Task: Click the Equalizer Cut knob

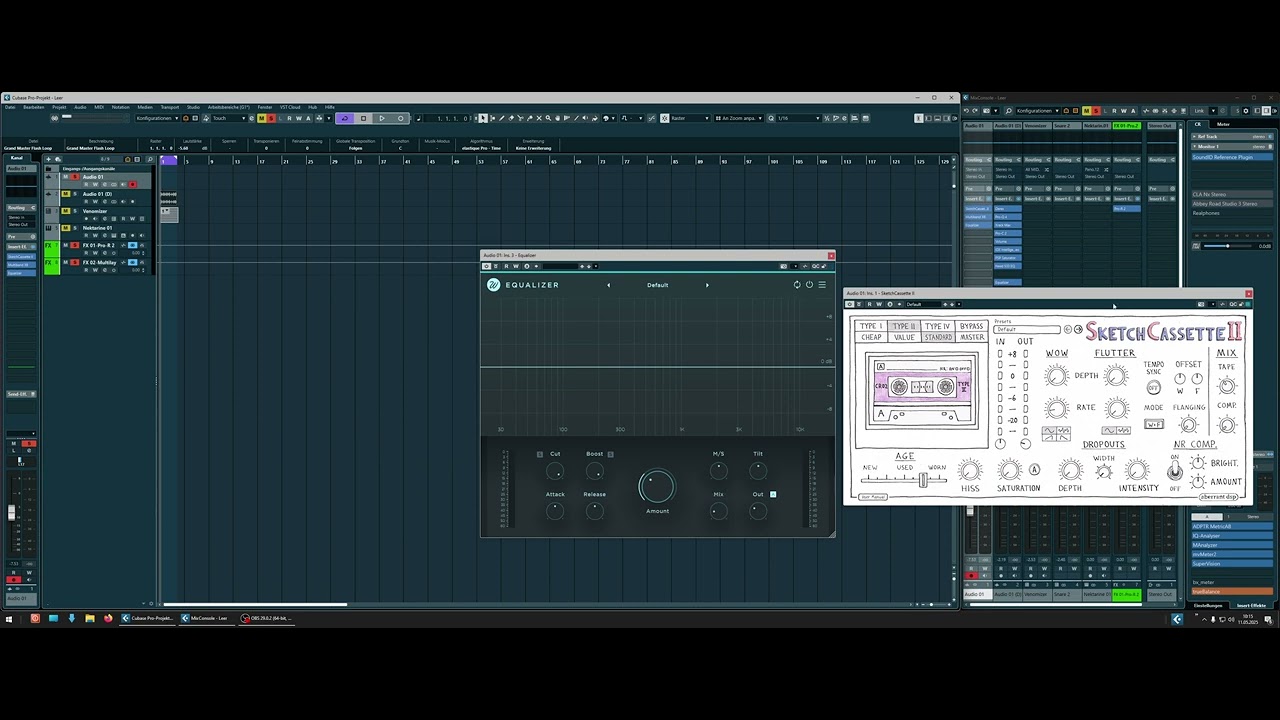Action: [555, 470]
